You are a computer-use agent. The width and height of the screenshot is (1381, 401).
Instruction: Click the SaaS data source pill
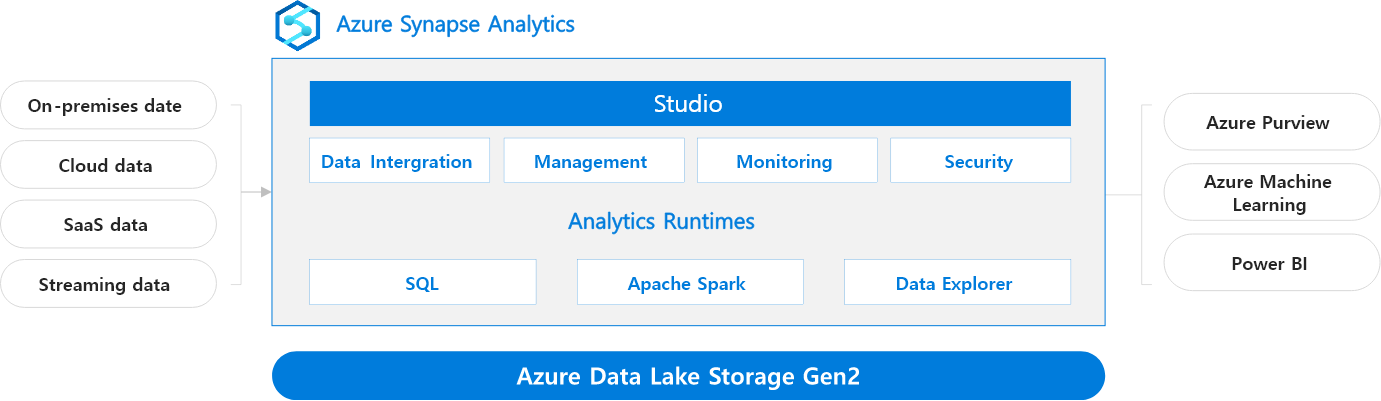pos(108,224)
